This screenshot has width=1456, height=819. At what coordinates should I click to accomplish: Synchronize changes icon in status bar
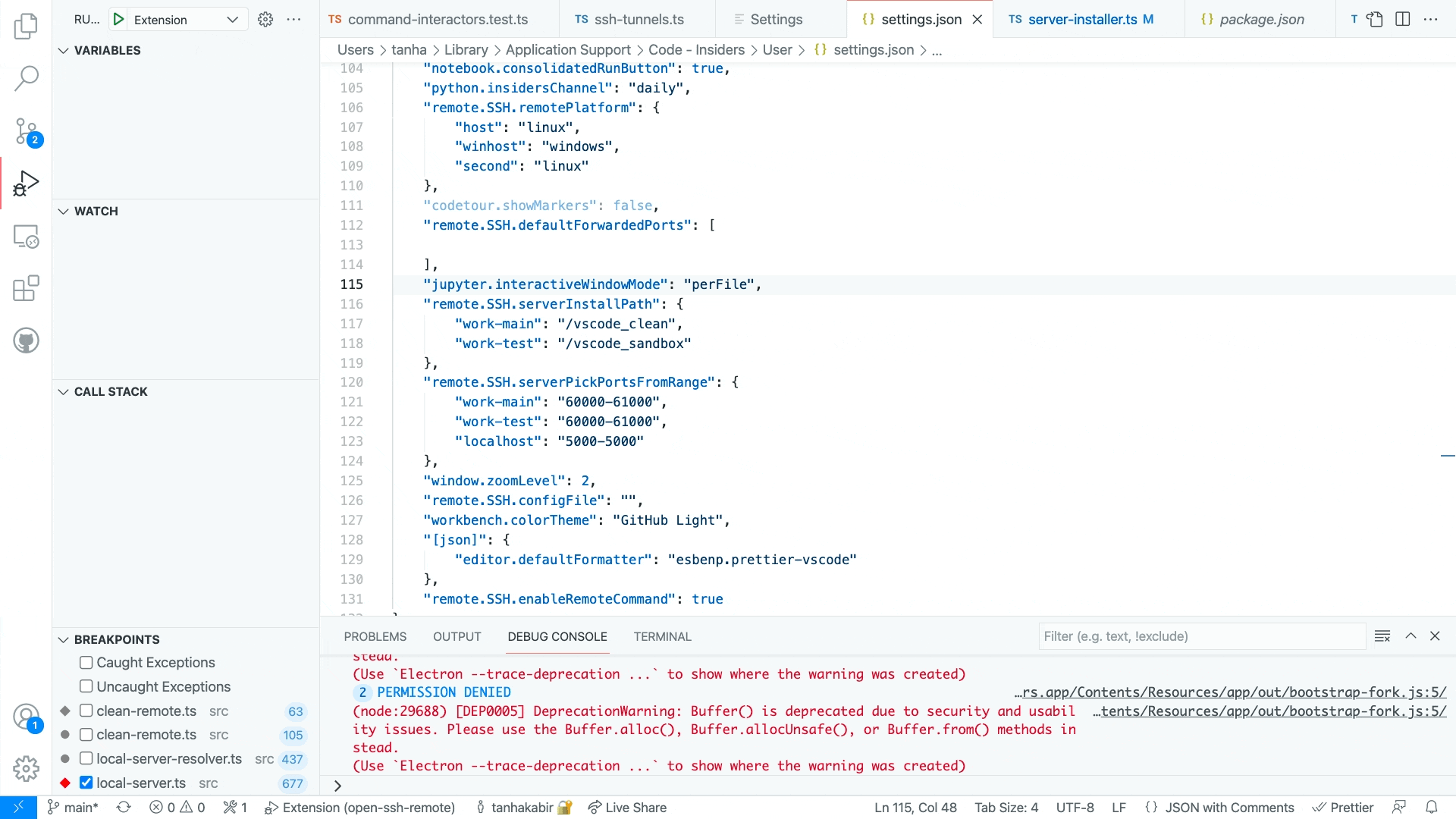[x=124, y=808]
